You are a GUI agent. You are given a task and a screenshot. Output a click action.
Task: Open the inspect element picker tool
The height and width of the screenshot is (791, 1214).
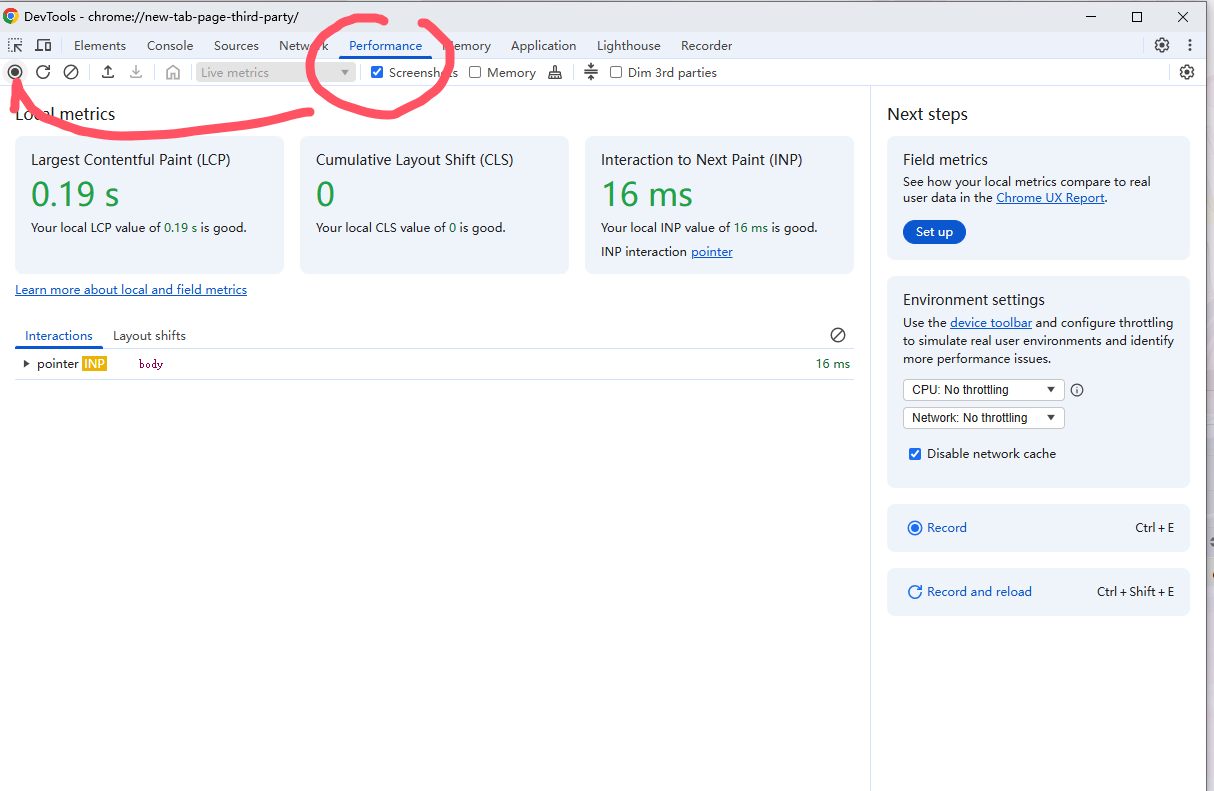tap(16, 45)
